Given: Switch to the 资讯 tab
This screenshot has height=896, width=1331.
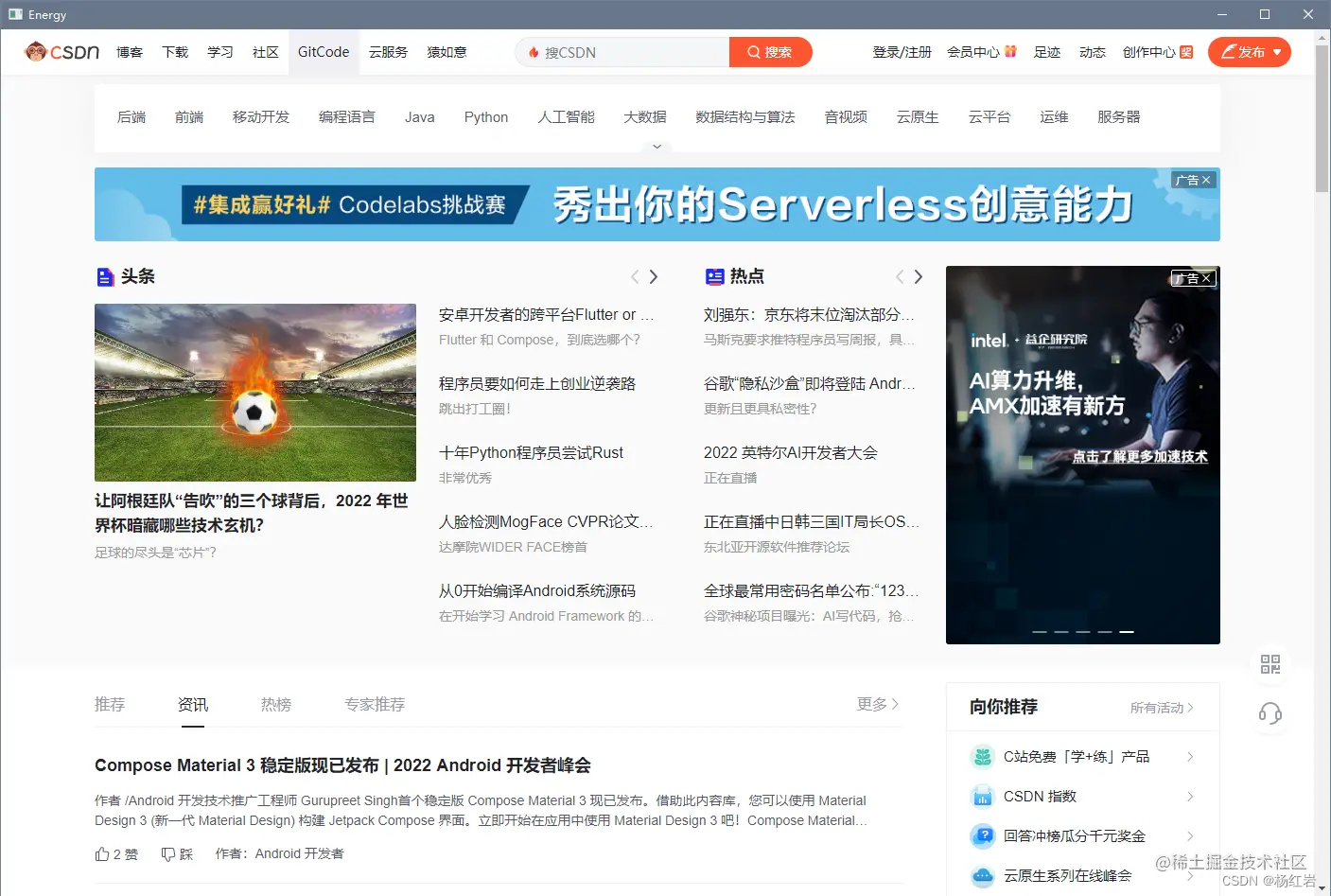Looking at the screenshot, I should click(193, 704).
